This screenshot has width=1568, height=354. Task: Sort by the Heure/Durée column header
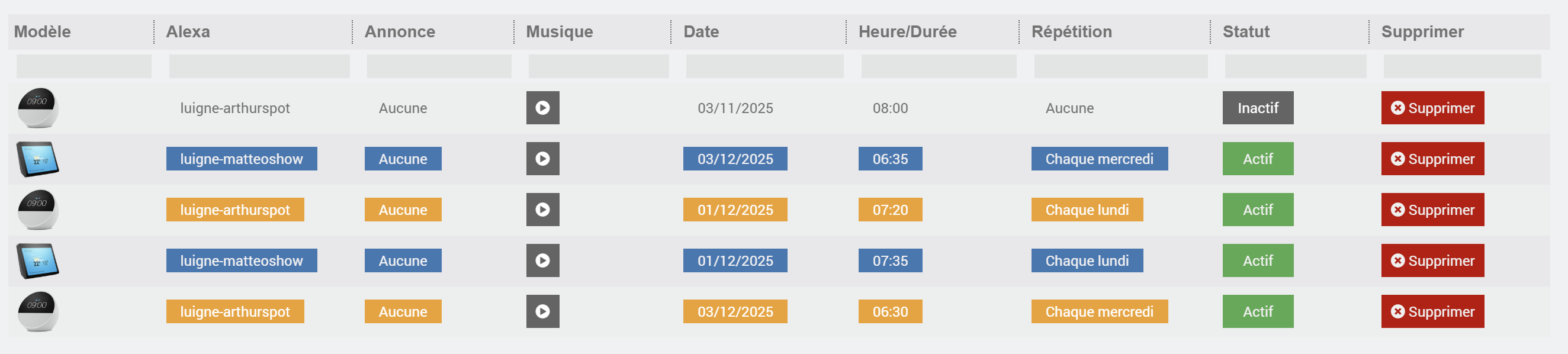907,31
